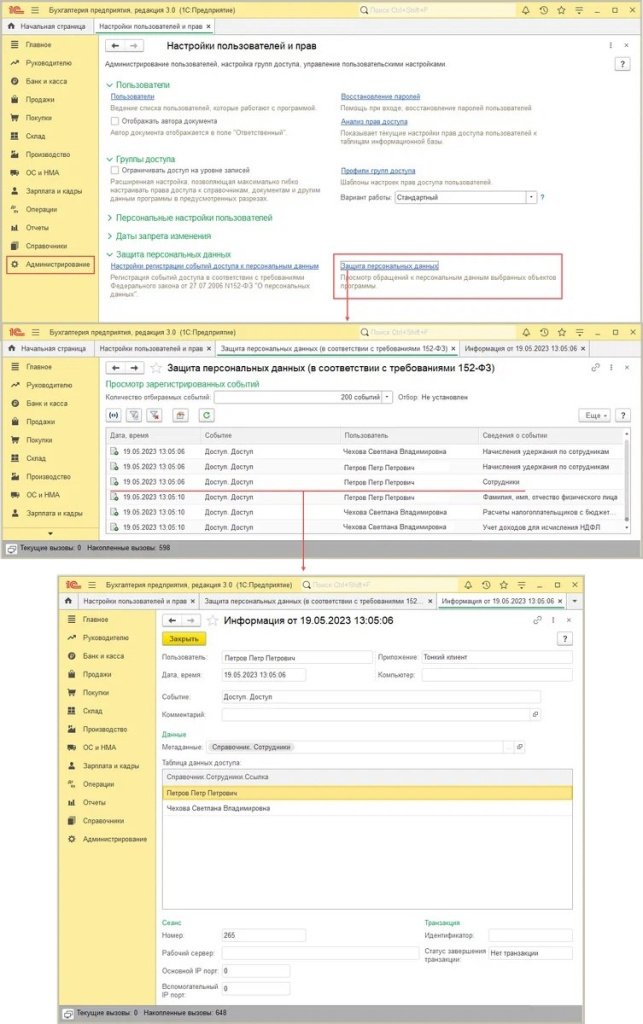Screen dimensions: 643x1024
Task: Click the red-outlined Администрирование gear icon
Action: click(14, 265)
